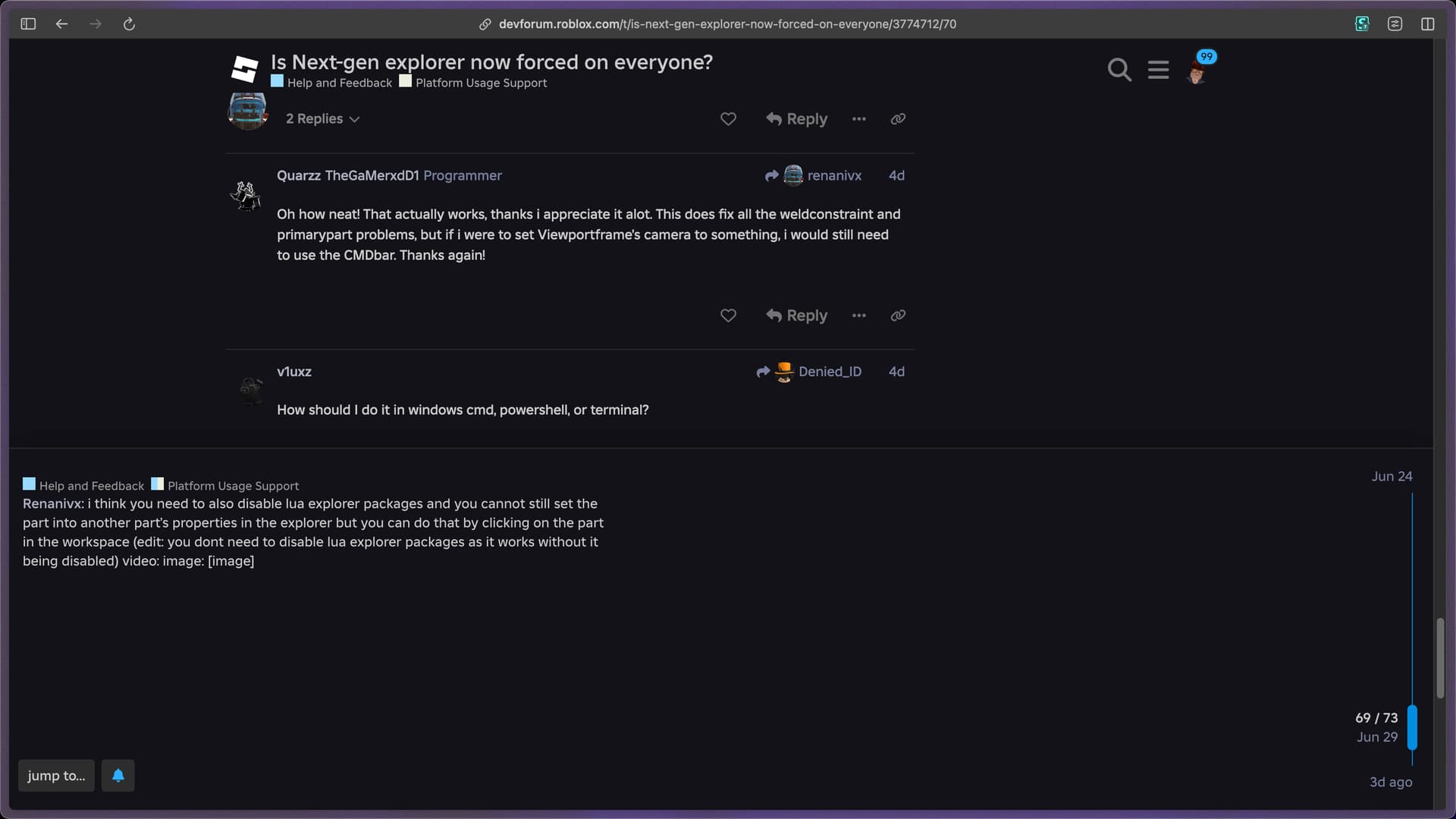Toggle topic notification bell button
Image resolution: width=1456 pixels, height=819 pixels.
[x=118, y=776]
